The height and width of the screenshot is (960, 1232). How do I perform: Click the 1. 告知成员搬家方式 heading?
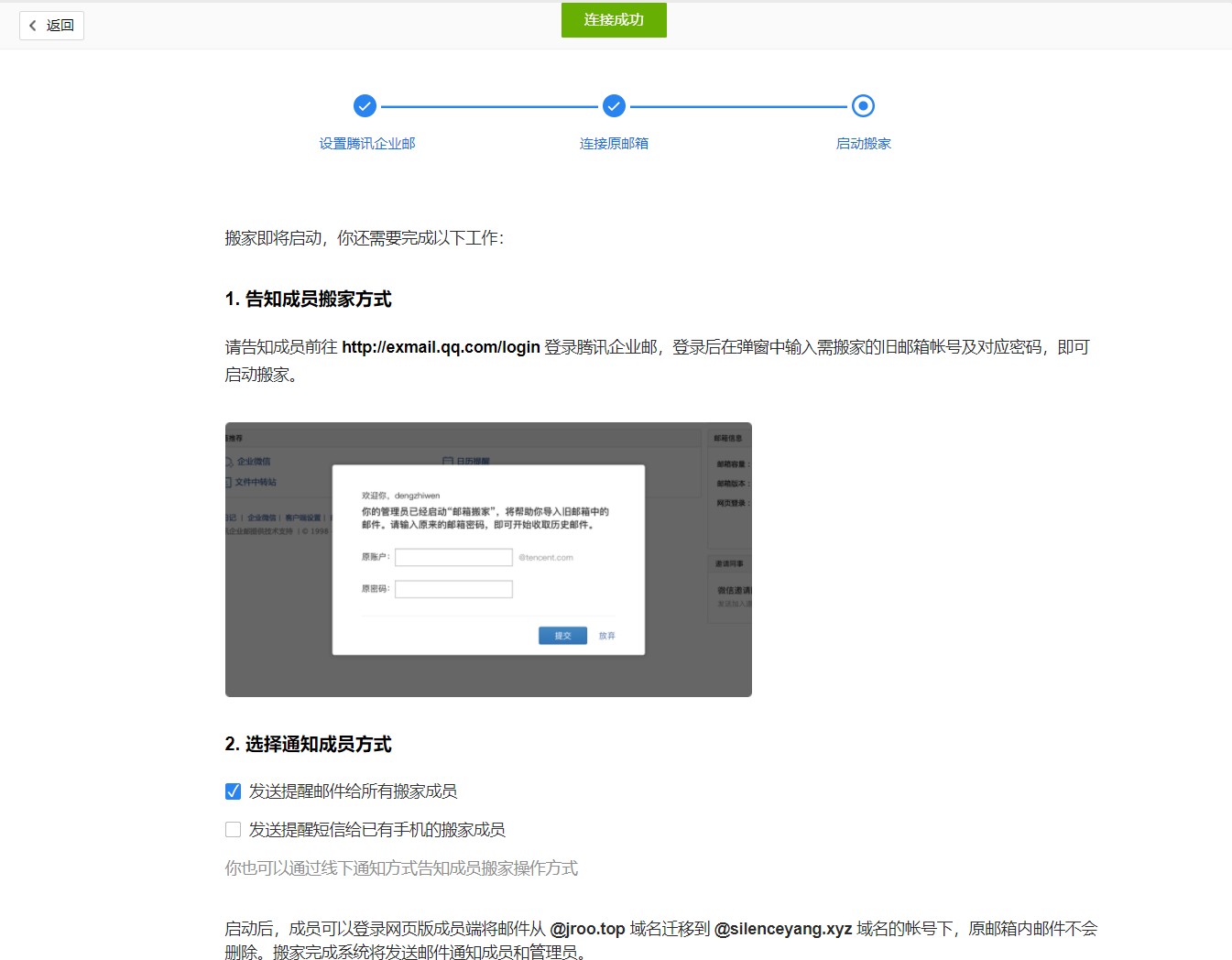click(x=308, y=300)
